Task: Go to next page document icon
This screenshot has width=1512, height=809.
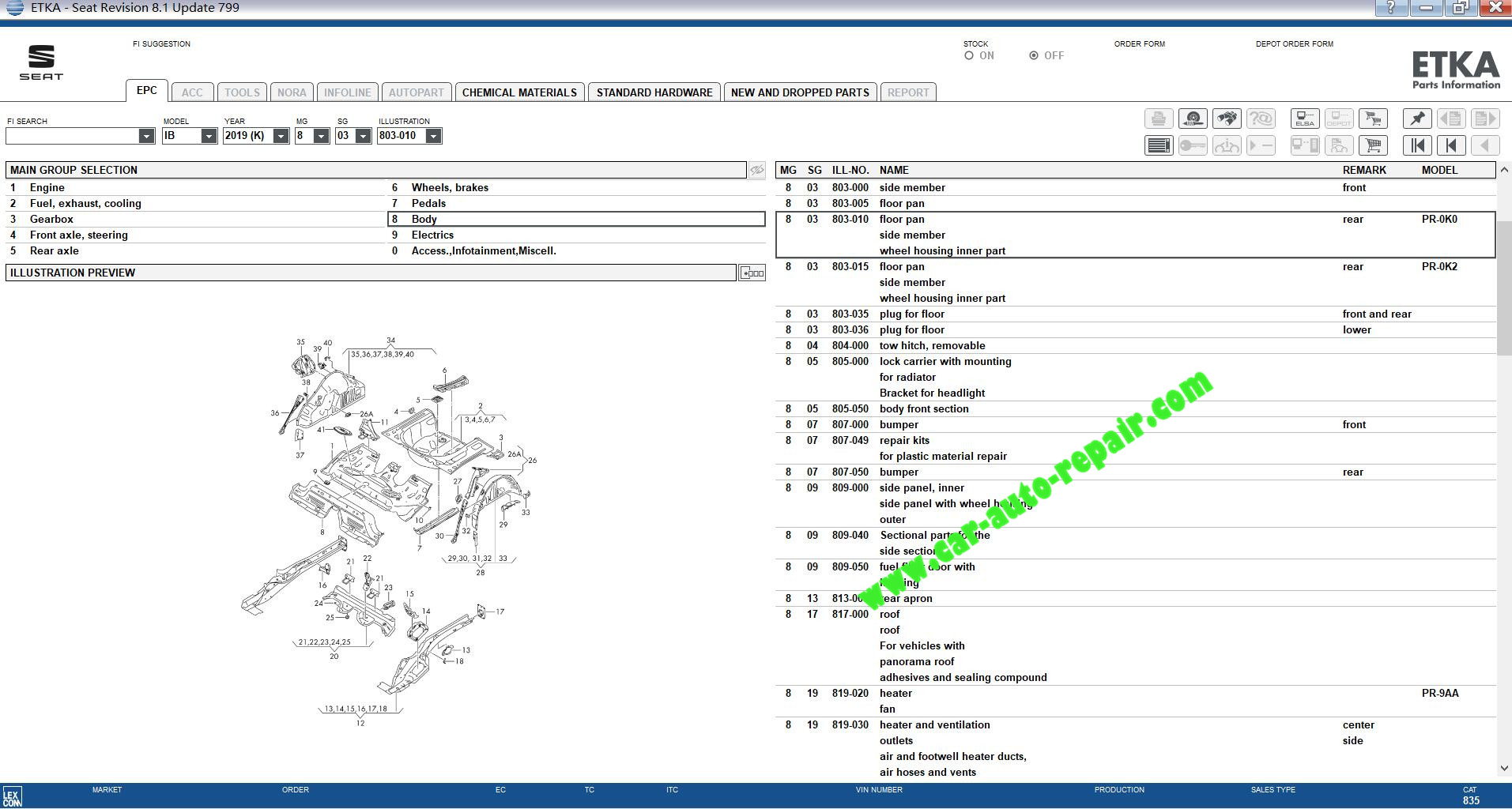Action: 1485,119
